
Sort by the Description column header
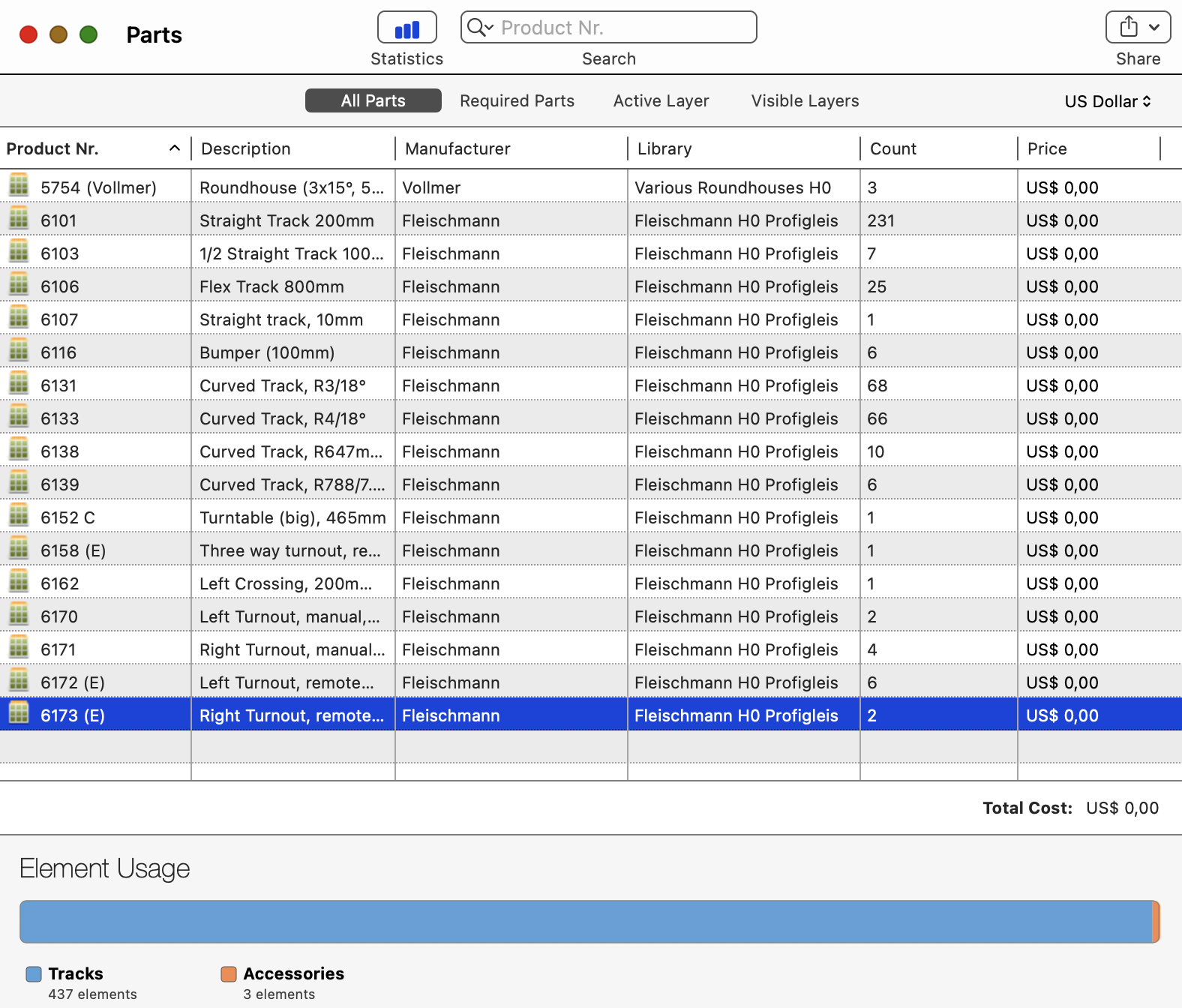(x=293, y=148)
